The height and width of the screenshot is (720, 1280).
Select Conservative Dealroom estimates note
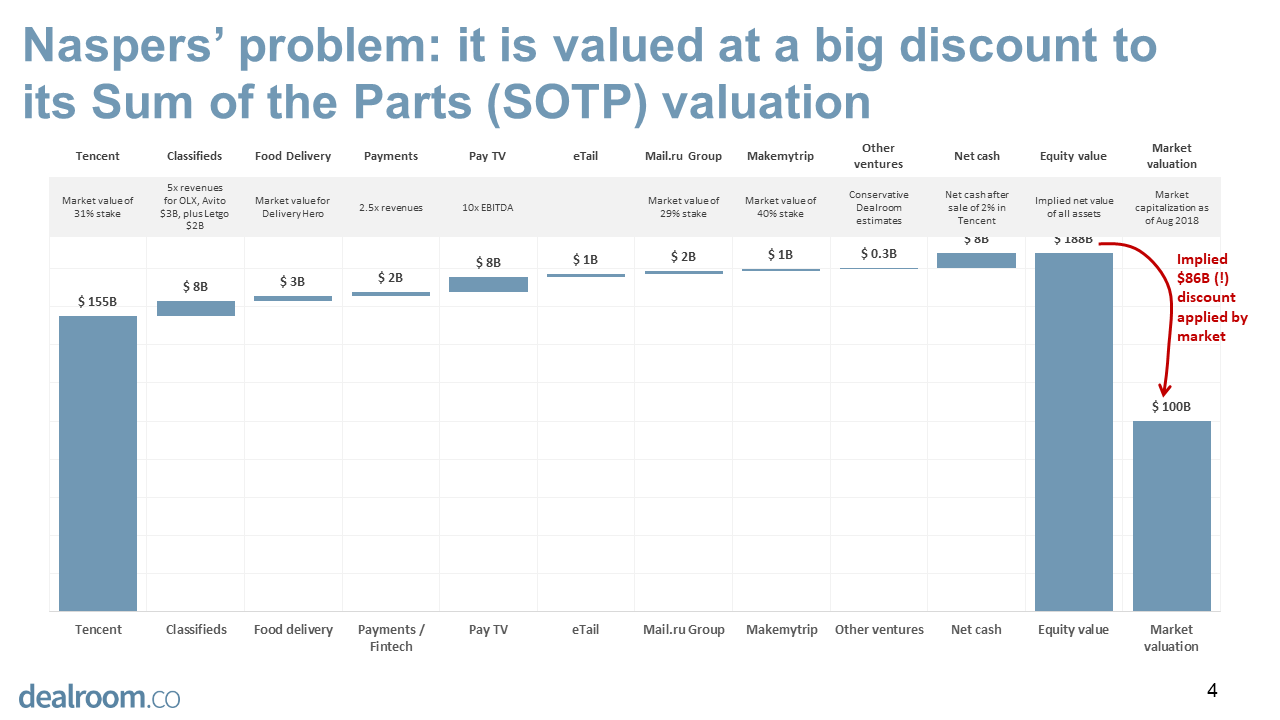pos(878,207)
